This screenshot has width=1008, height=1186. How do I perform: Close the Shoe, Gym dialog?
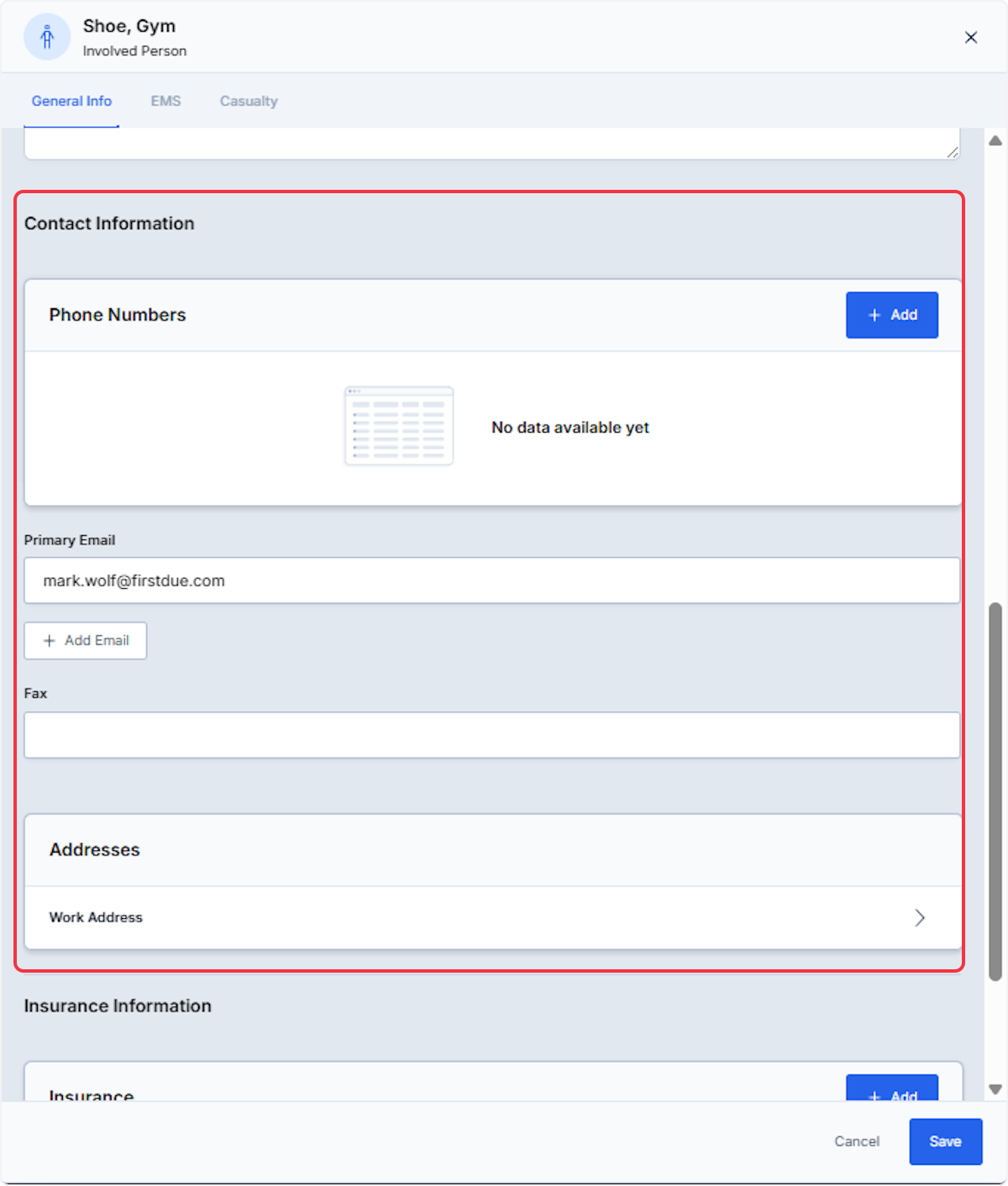pyautogui.click(x=971, y=37)
